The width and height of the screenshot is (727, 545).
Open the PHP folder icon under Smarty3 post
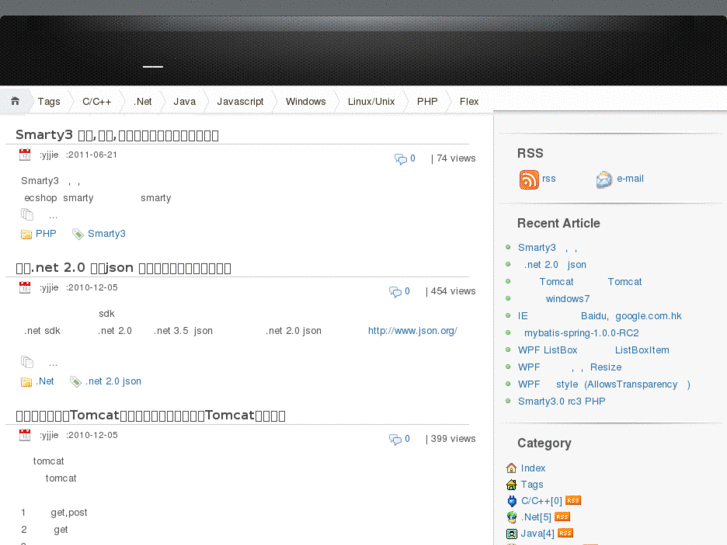(x=26, y=234)
